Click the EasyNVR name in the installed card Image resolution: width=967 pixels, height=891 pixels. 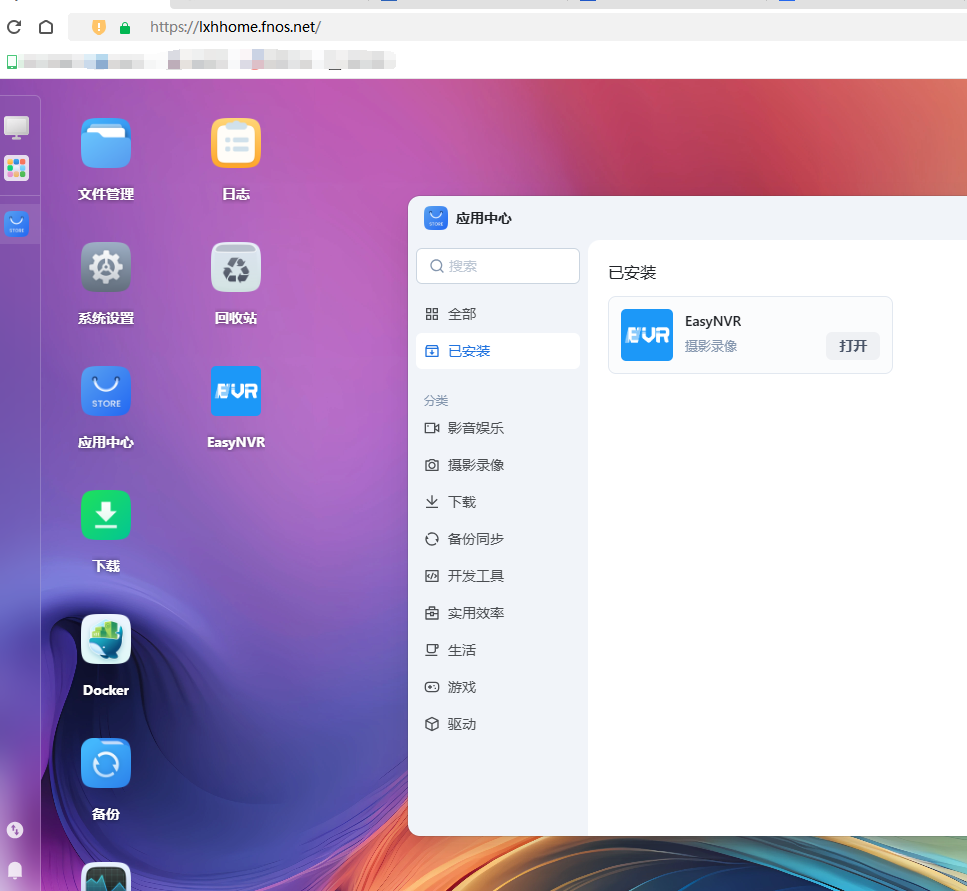tap(713, 321)
